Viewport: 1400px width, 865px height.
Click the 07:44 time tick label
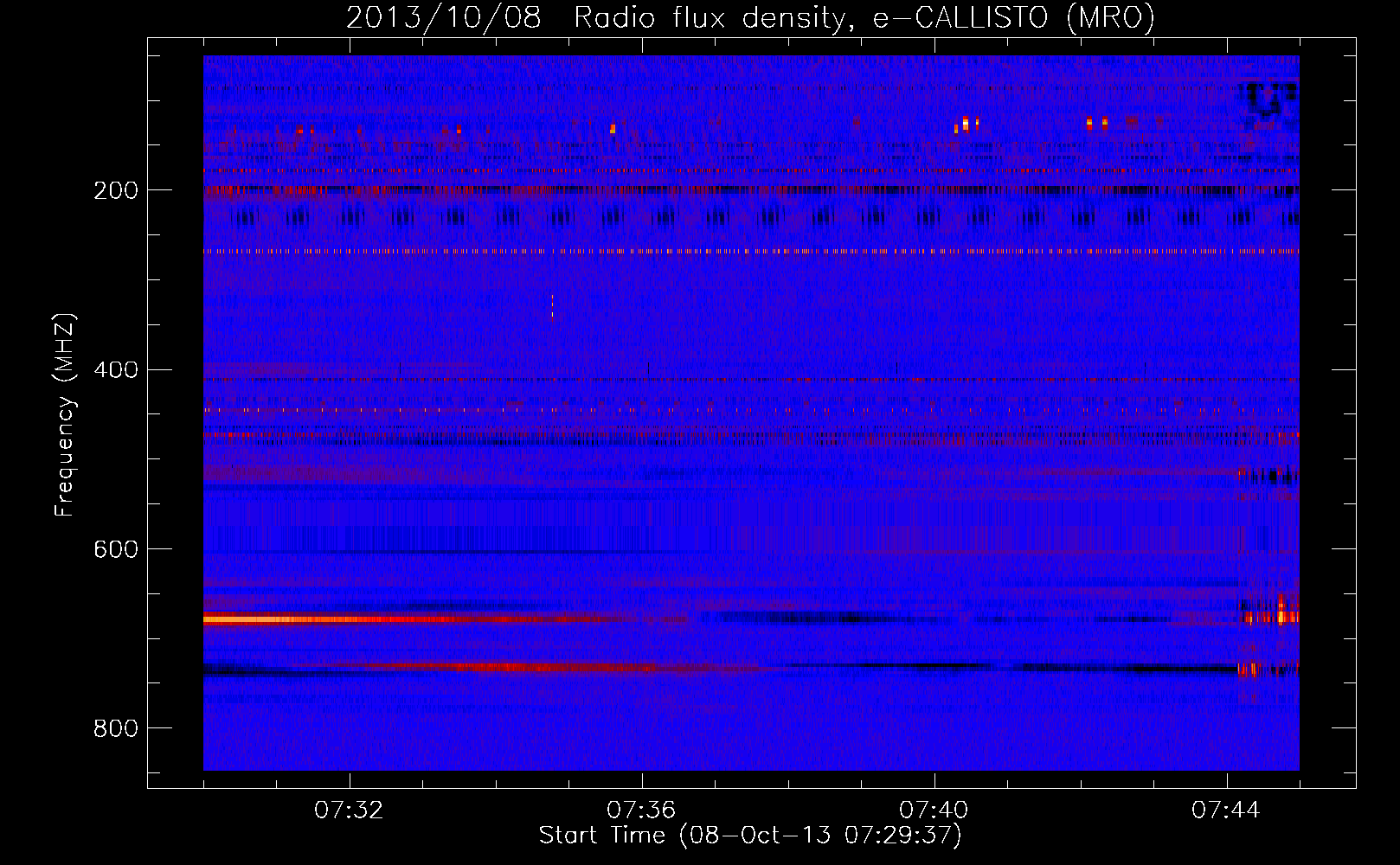click(x=1226, y=811)
